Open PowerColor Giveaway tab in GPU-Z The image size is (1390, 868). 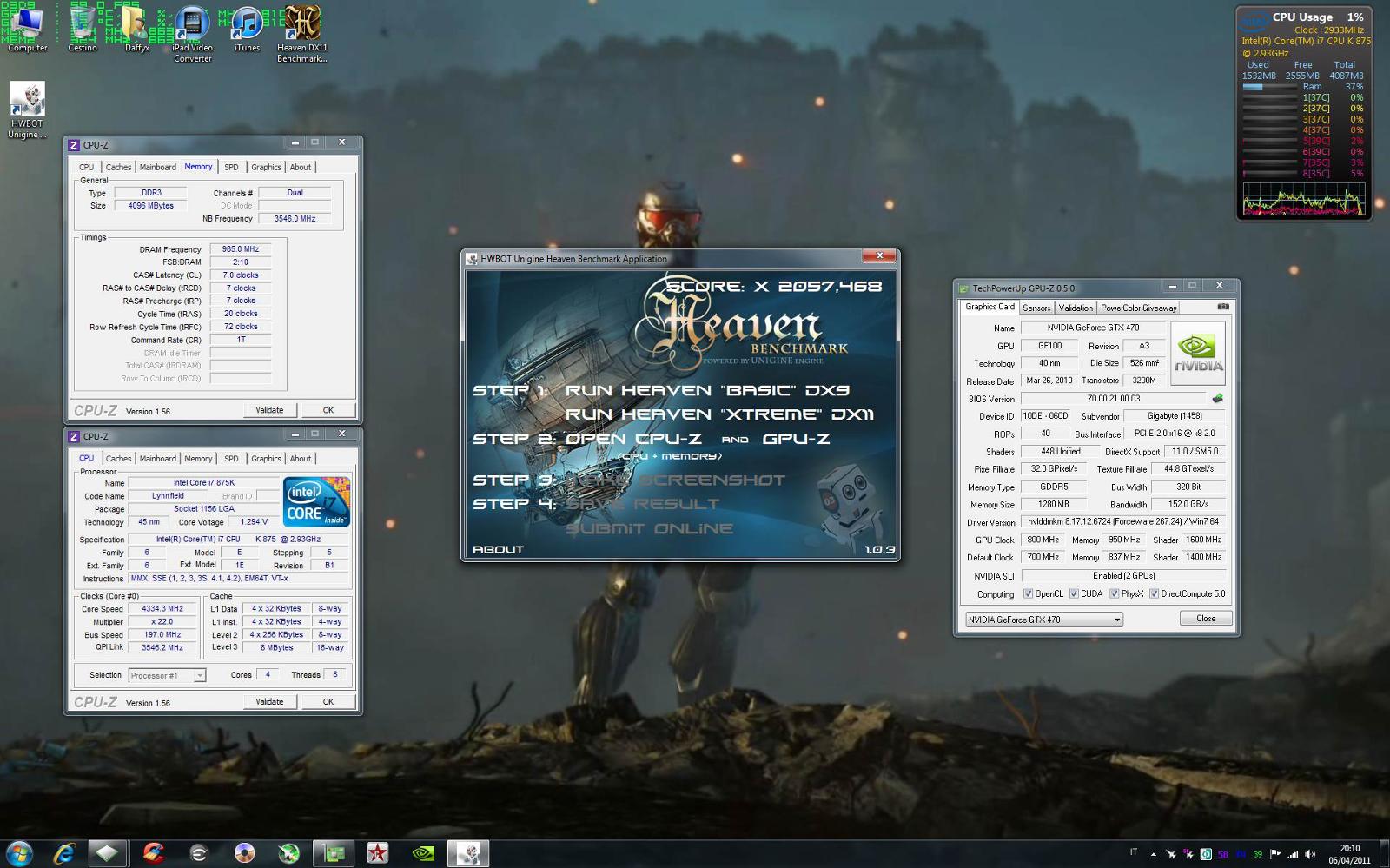click(1138, 308)
